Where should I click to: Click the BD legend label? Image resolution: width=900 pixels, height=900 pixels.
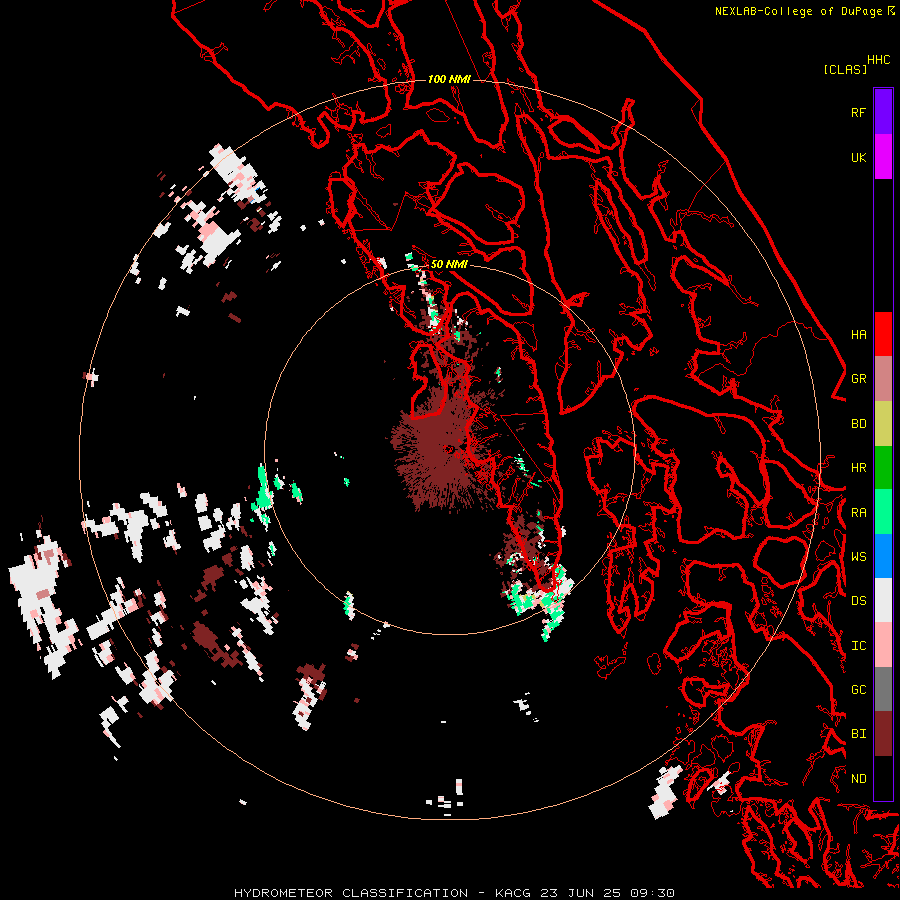tap(858, 424)
